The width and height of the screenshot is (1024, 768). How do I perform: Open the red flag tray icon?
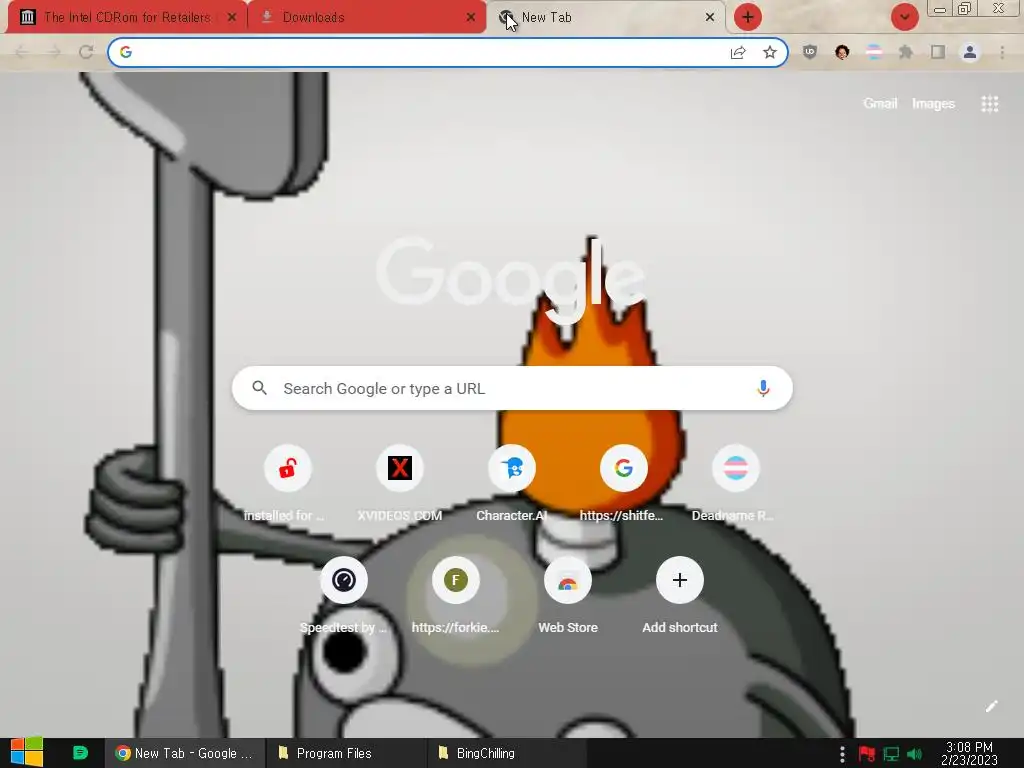coord(867,754)
